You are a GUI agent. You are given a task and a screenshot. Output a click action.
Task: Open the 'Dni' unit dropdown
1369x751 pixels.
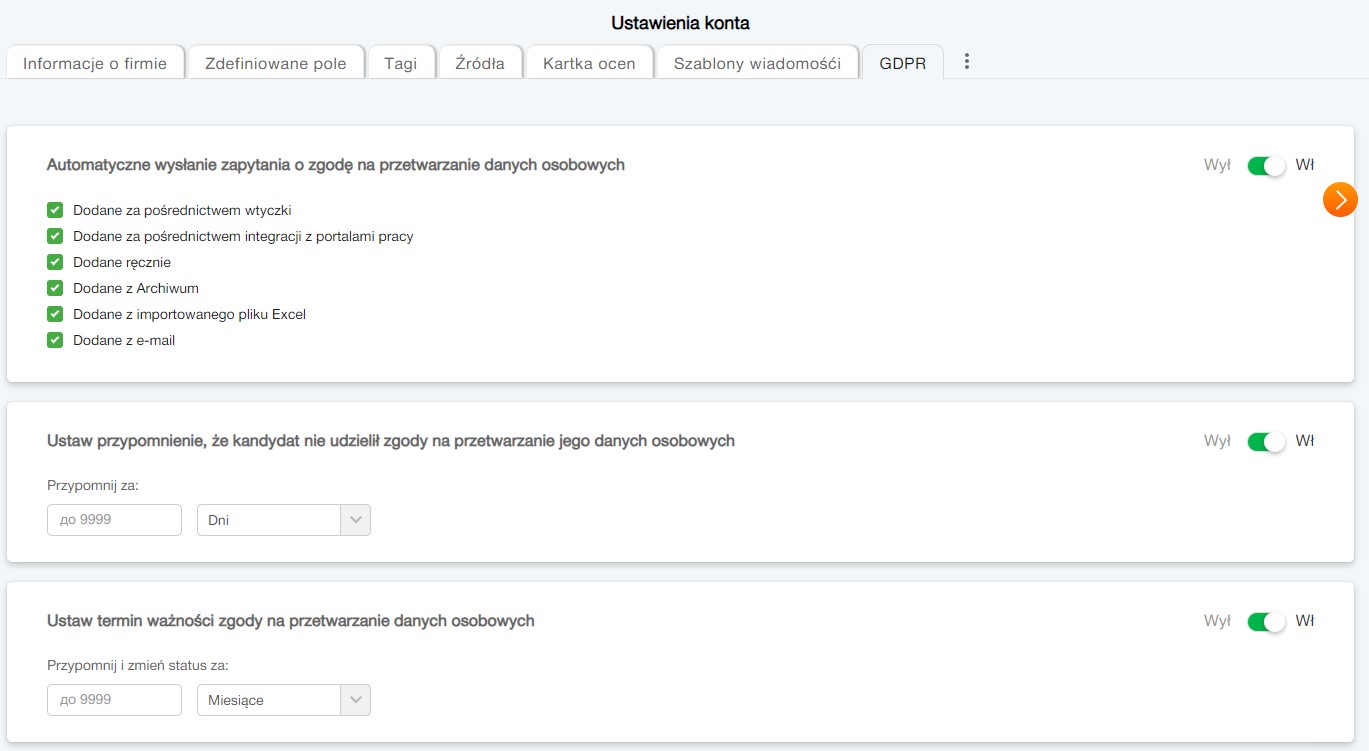pyautogui.click(x=284, y=520)
